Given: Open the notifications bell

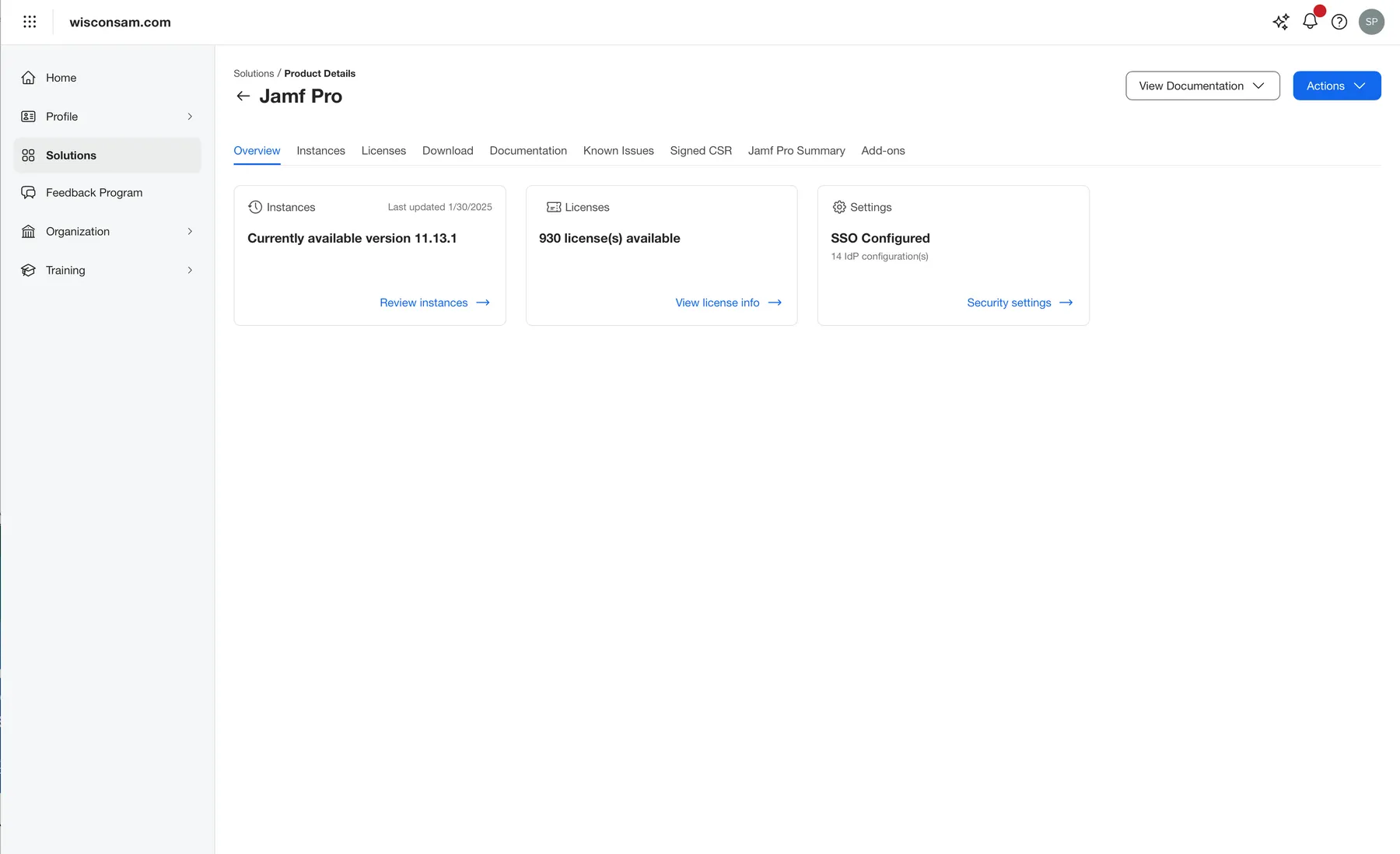Looking at the screenshot, I should [1310, 22].
